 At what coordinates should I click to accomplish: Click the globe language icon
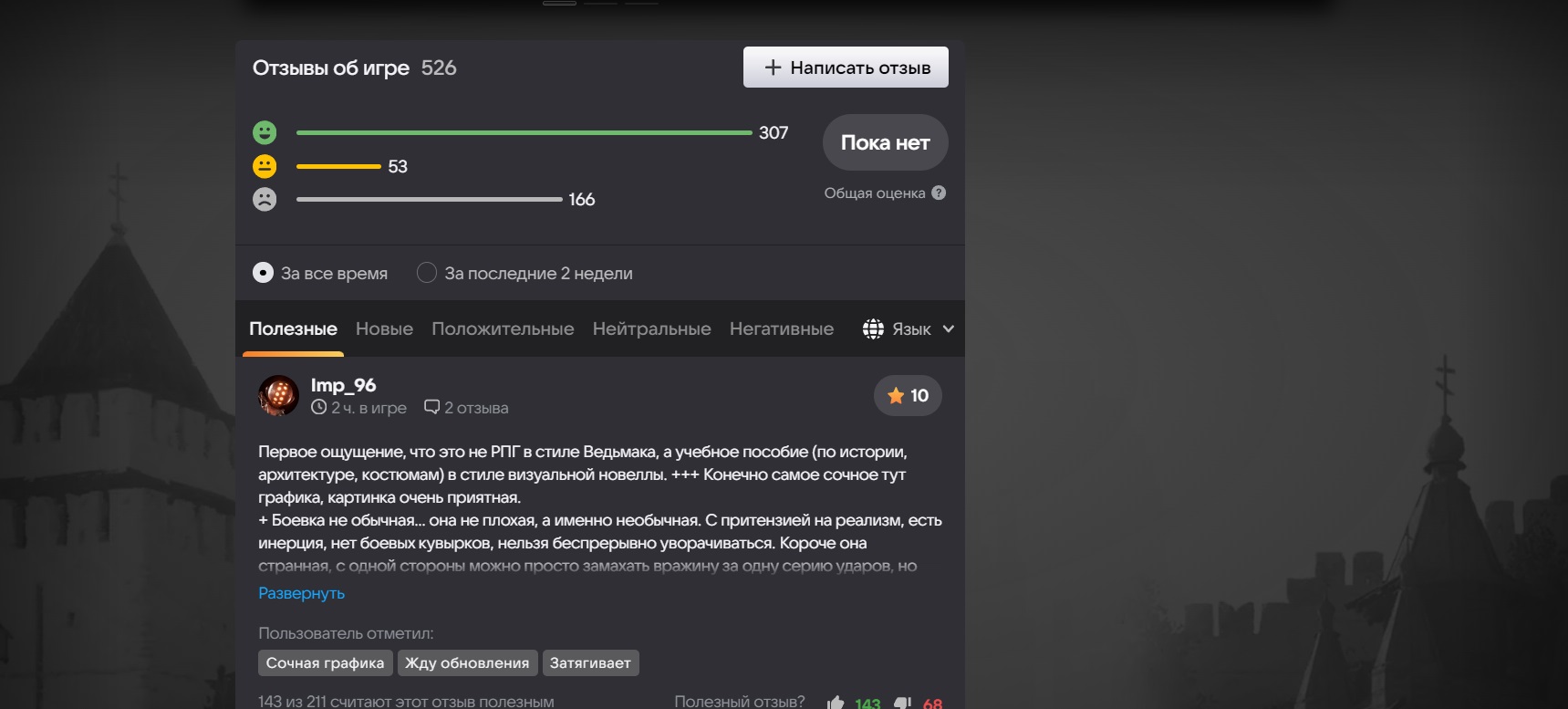tap(873, 328)
